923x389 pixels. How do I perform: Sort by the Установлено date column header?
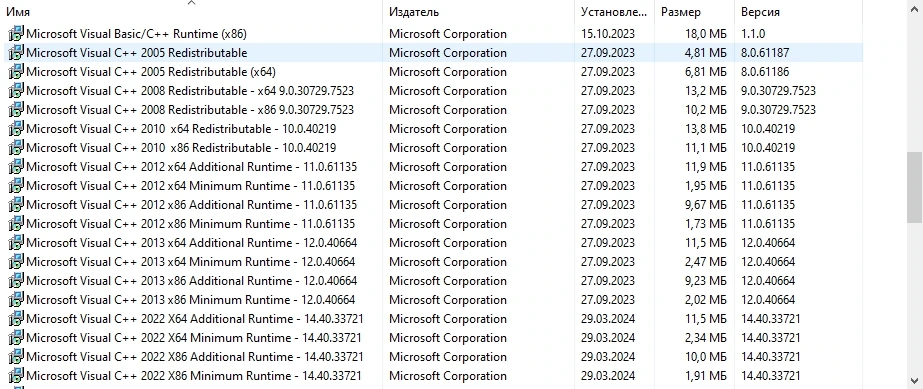(613, 12)
